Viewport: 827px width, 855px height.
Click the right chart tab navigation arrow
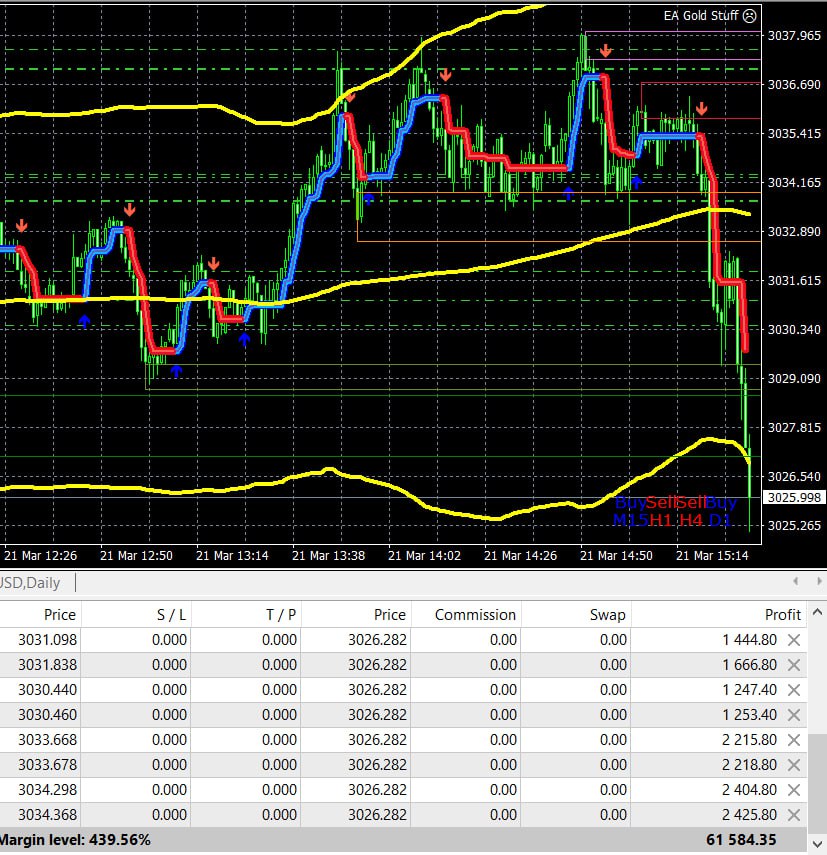coord(818,582)
